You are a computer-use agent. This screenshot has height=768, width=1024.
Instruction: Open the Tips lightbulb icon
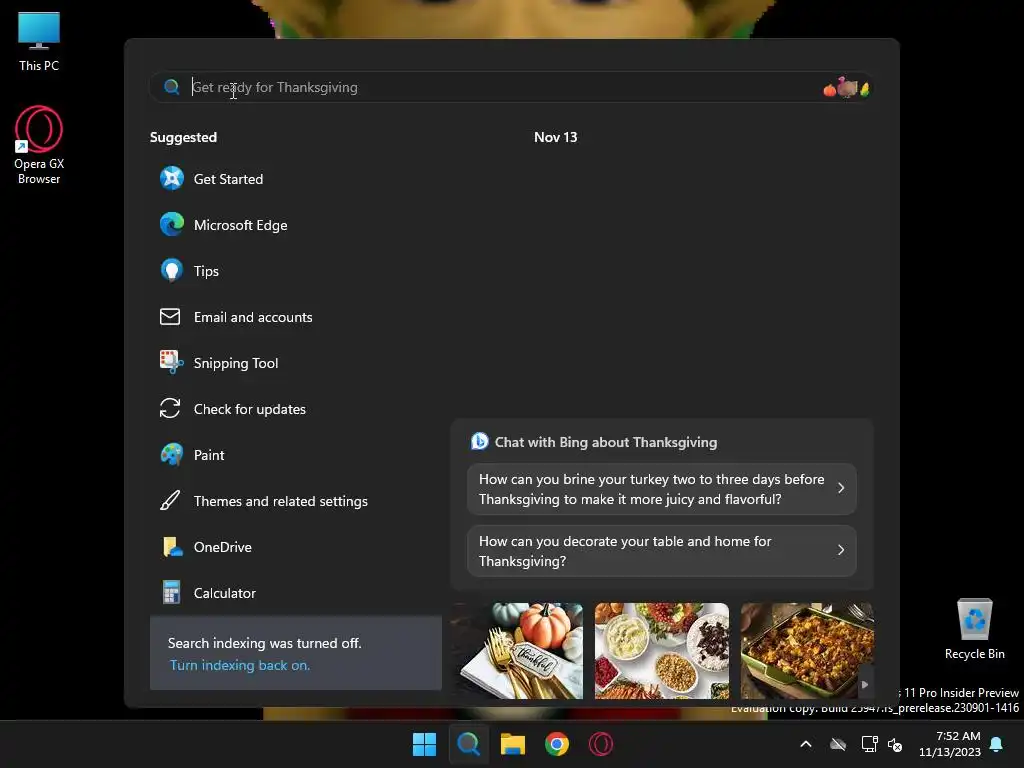[x=172, y=270]
